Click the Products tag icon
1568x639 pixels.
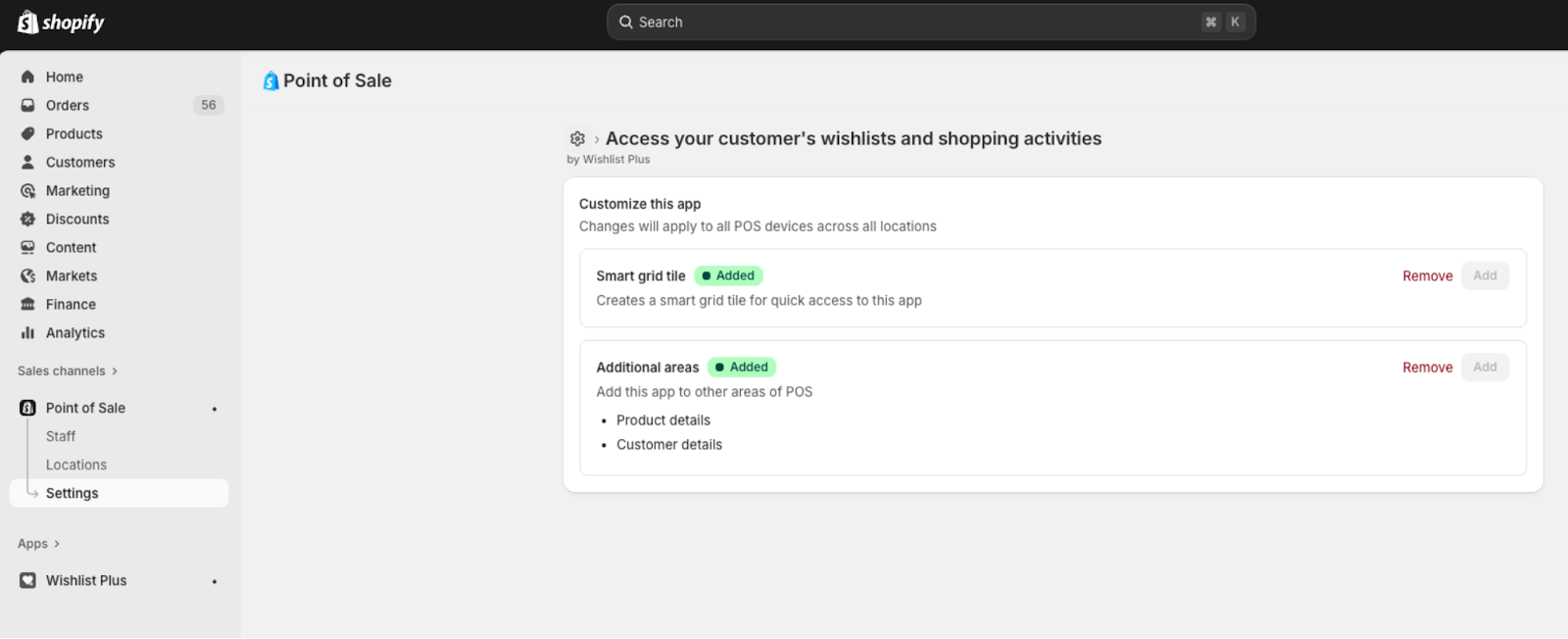(x=27, y=133)
